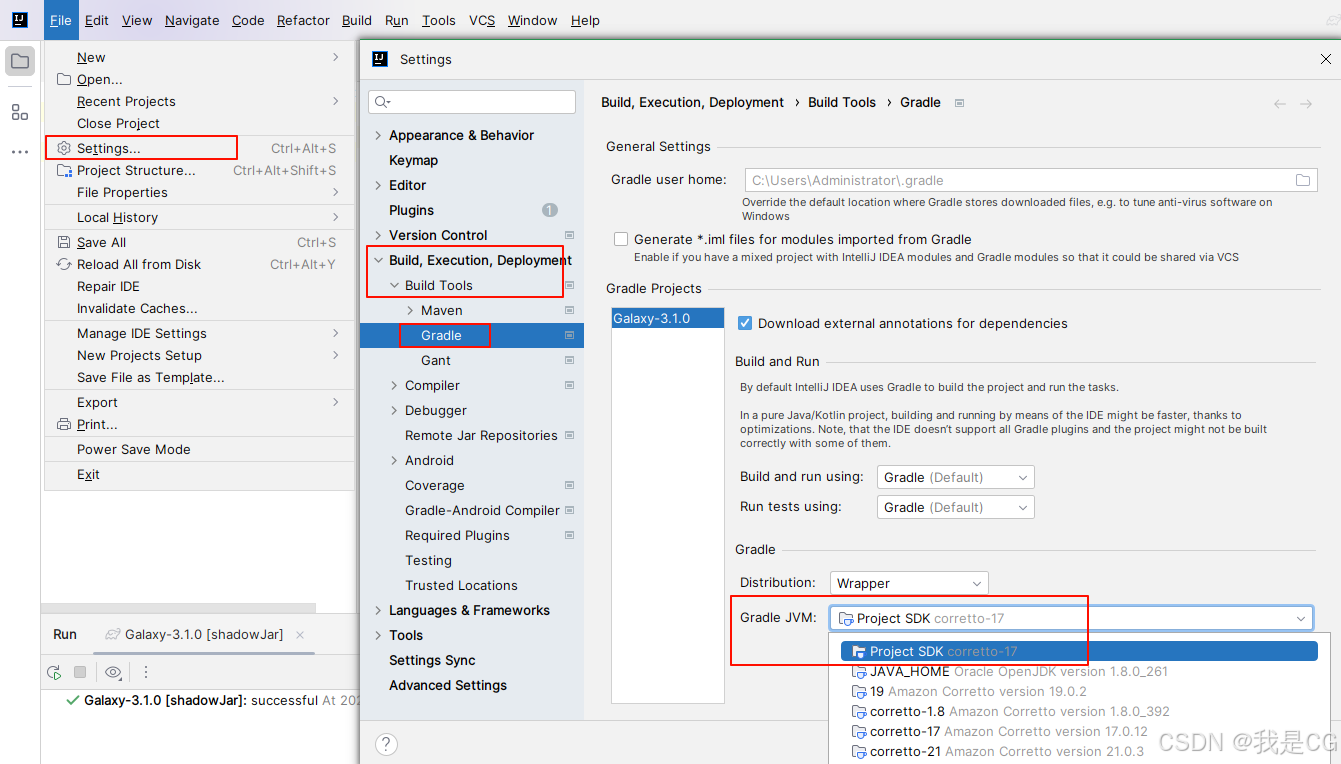Open the Recent Projects submenu

tap(200, 101)
